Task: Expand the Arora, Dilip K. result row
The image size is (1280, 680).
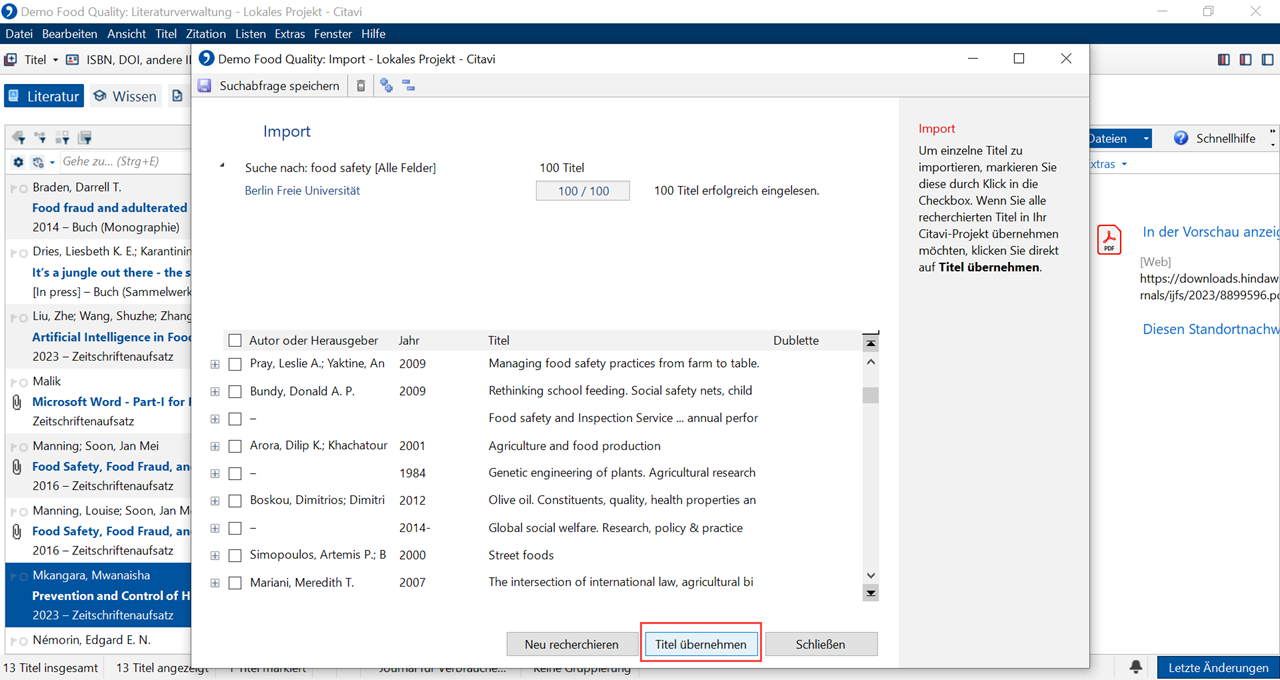Action: point(215,446)
